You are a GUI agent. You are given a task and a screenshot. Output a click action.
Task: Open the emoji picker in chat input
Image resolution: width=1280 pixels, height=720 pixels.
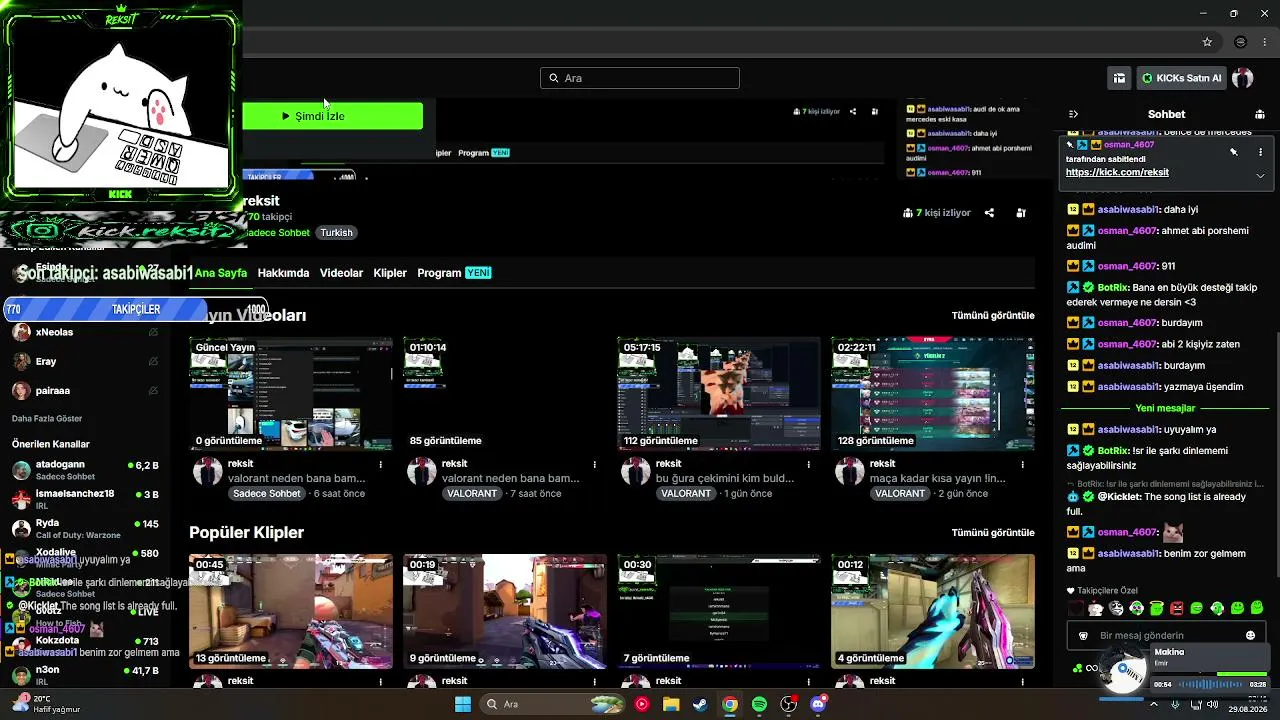[1250, 635]
